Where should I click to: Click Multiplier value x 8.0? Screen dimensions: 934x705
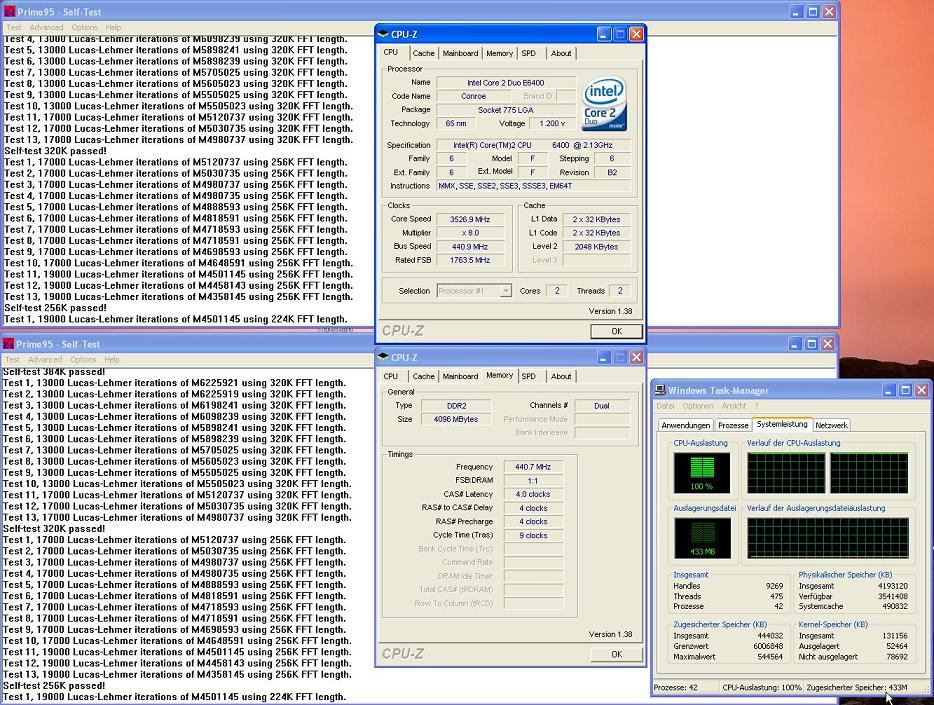click(x=470, y=233)
